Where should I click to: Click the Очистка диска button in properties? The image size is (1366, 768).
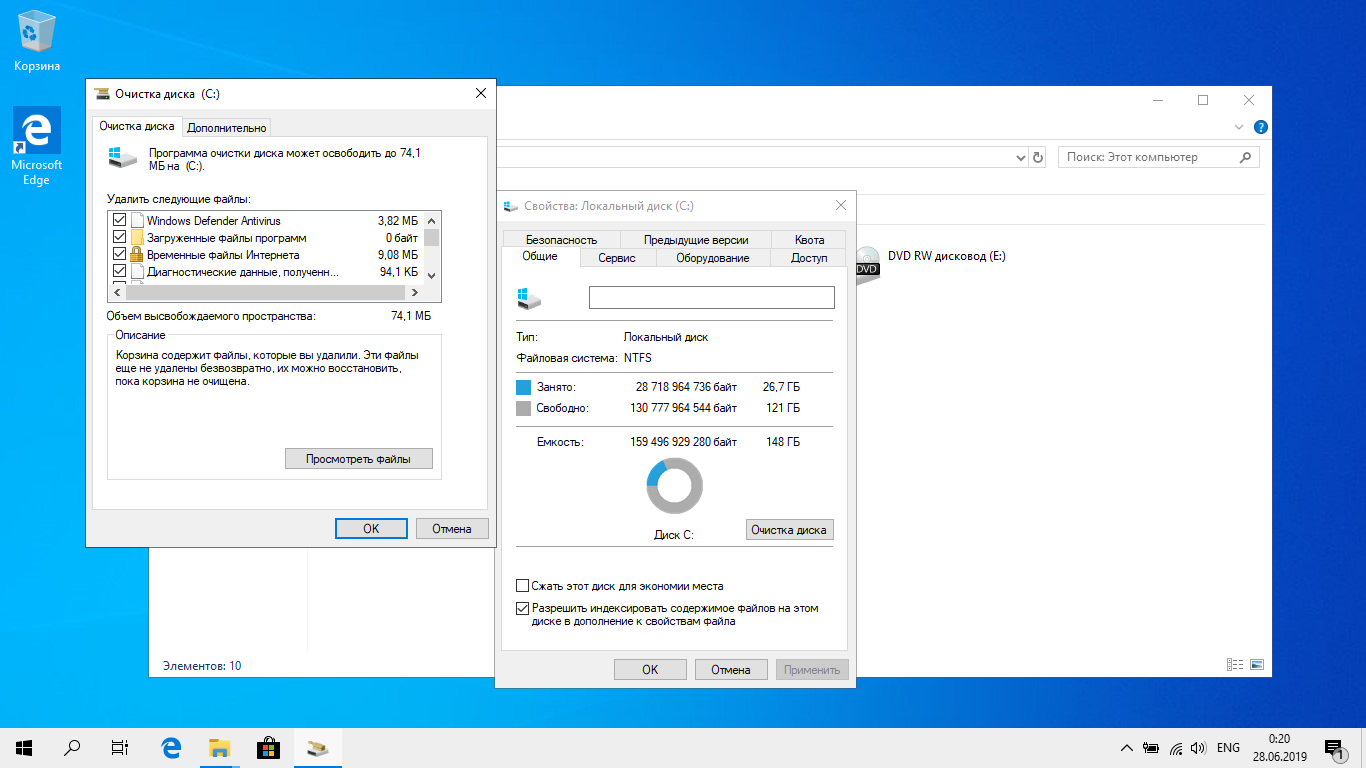click(789, 530)
